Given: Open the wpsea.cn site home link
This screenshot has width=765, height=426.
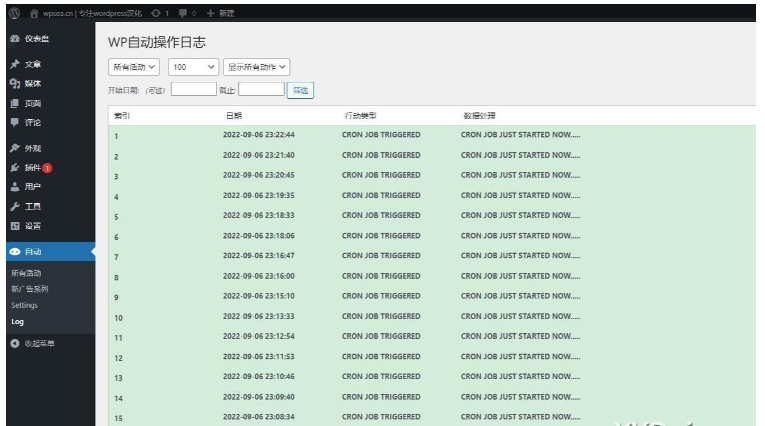Looking at the screenshot, I should pyautogui.click(x=84, y=11).
